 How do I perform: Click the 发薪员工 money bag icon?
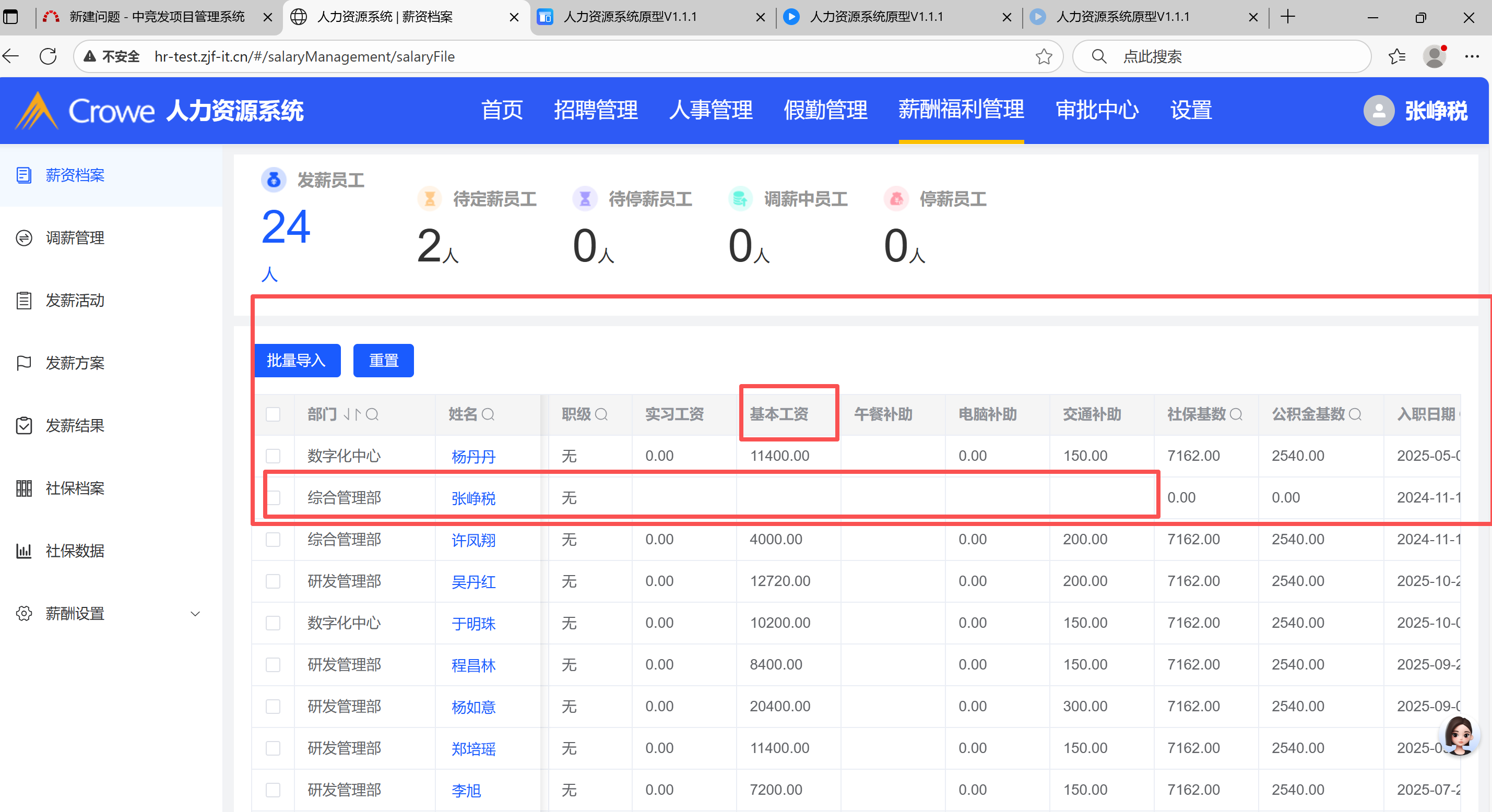point(274,180)
